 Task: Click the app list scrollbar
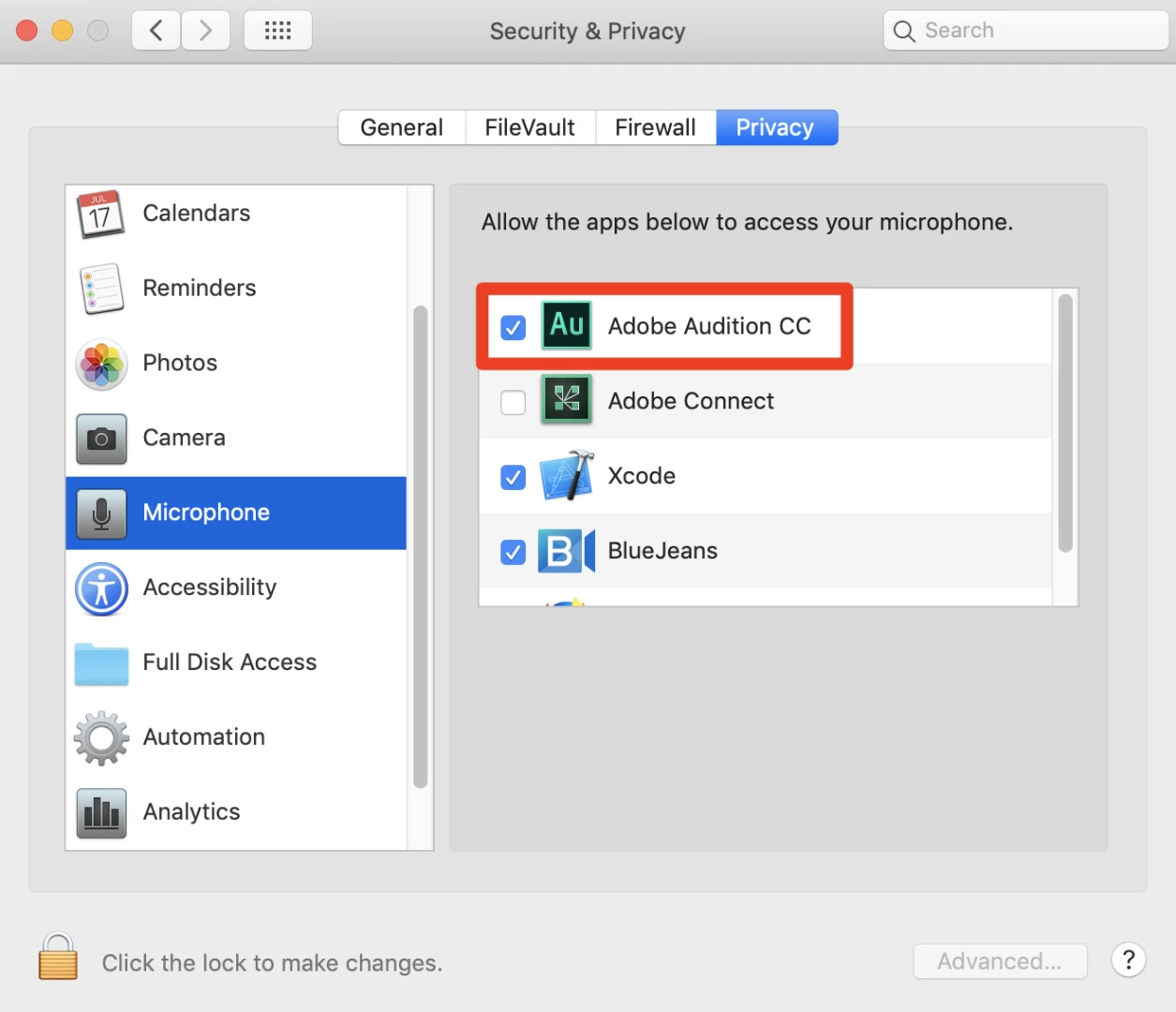tap(1064, 424)
